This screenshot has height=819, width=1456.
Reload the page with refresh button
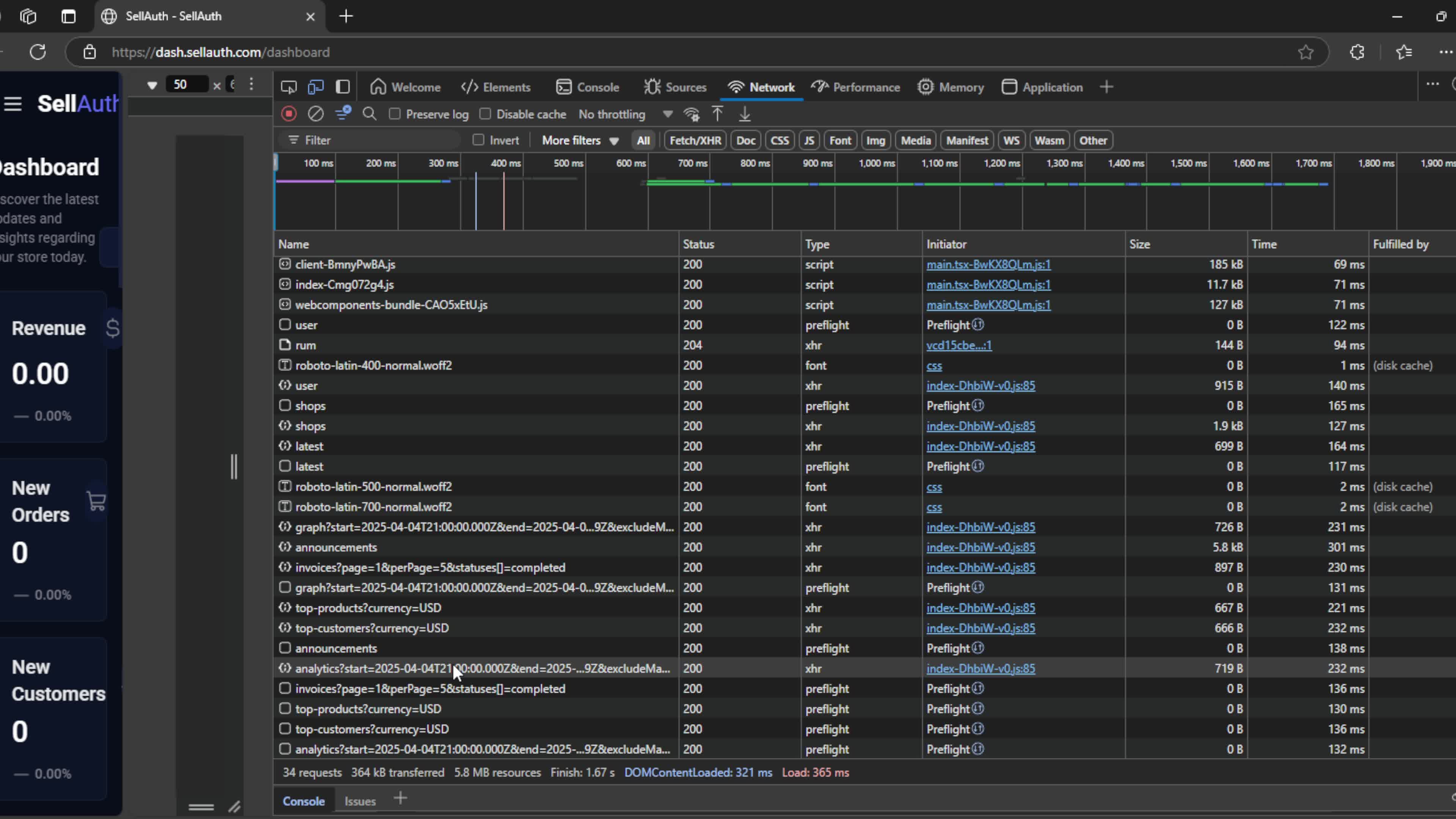pos(38,52)
